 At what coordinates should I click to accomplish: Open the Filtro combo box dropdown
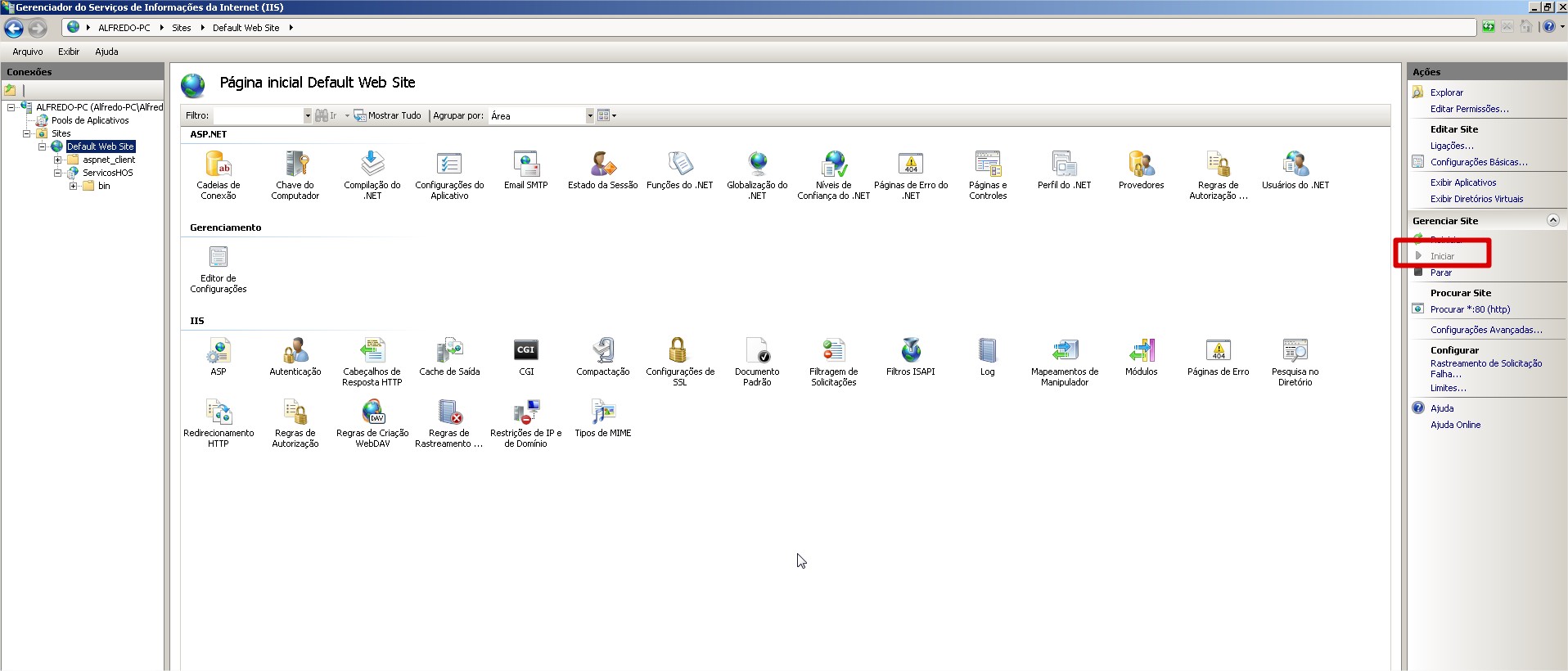click(x=308, y=116)
